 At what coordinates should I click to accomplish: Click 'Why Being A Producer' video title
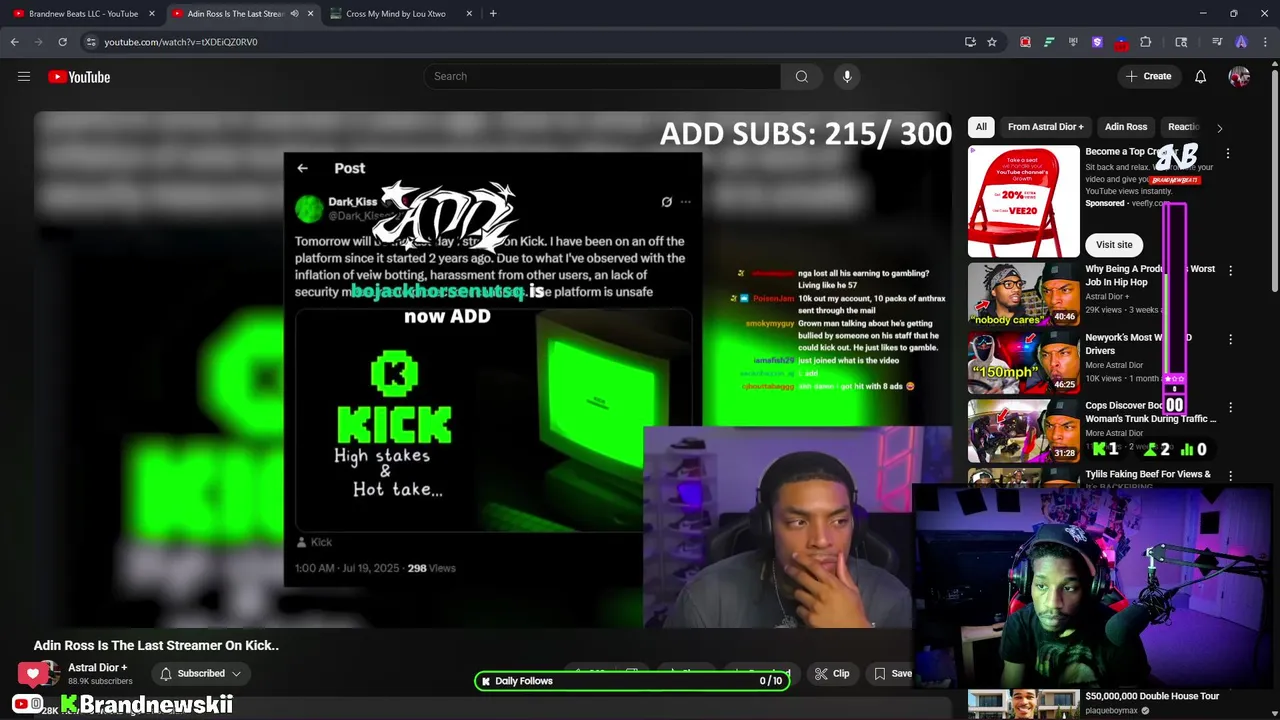[x=1150, y=275]
